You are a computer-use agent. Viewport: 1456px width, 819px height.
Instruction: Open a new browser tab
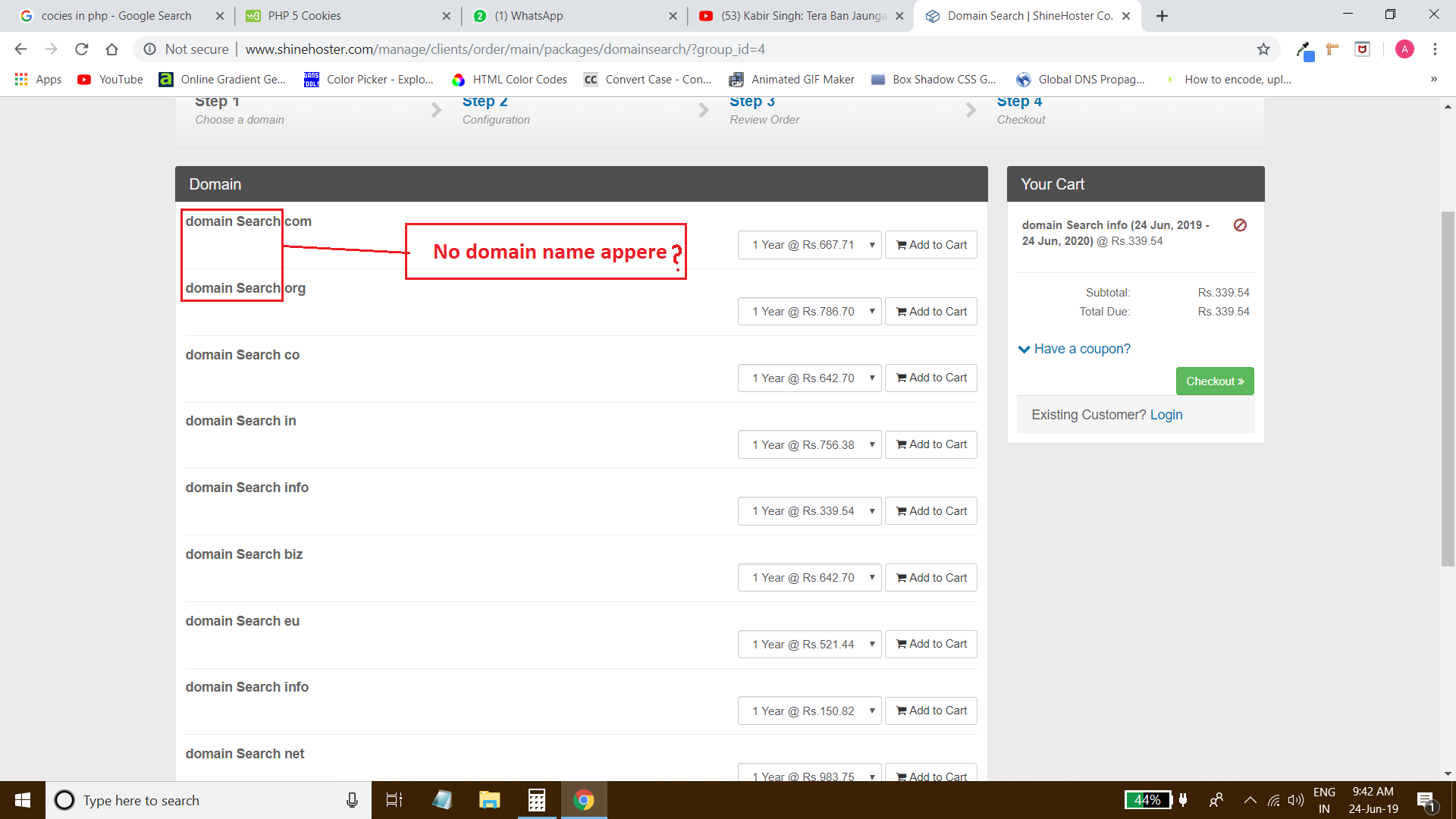pos(1162,16)
